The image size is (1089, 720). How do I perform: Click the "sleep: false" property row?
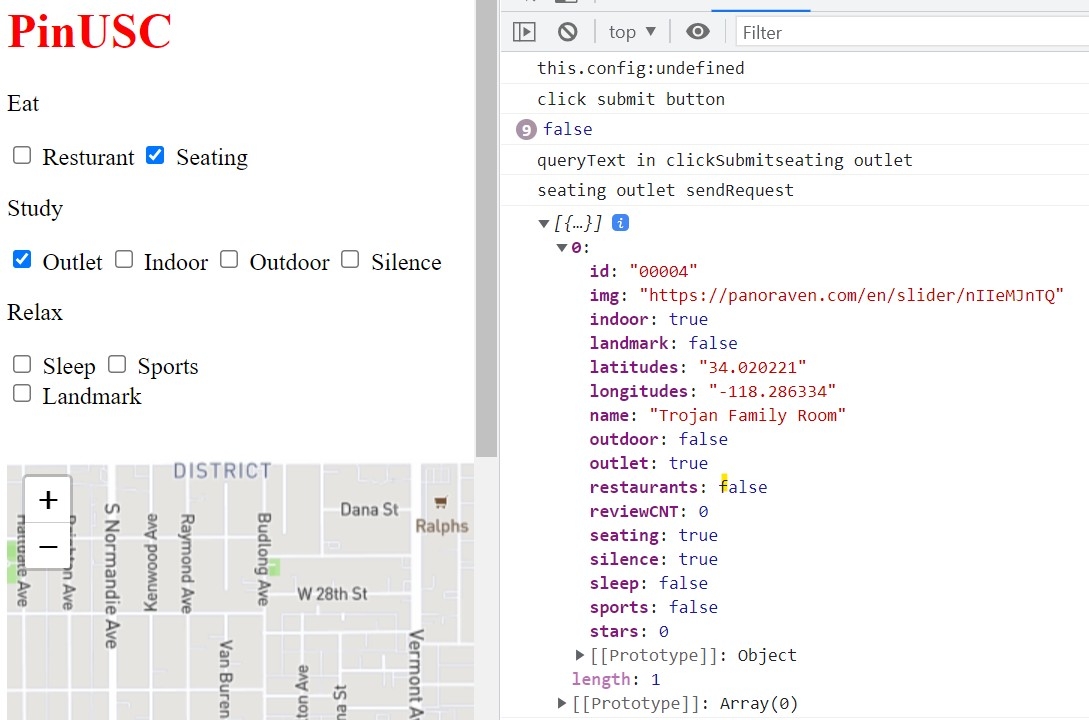point(649,583)
